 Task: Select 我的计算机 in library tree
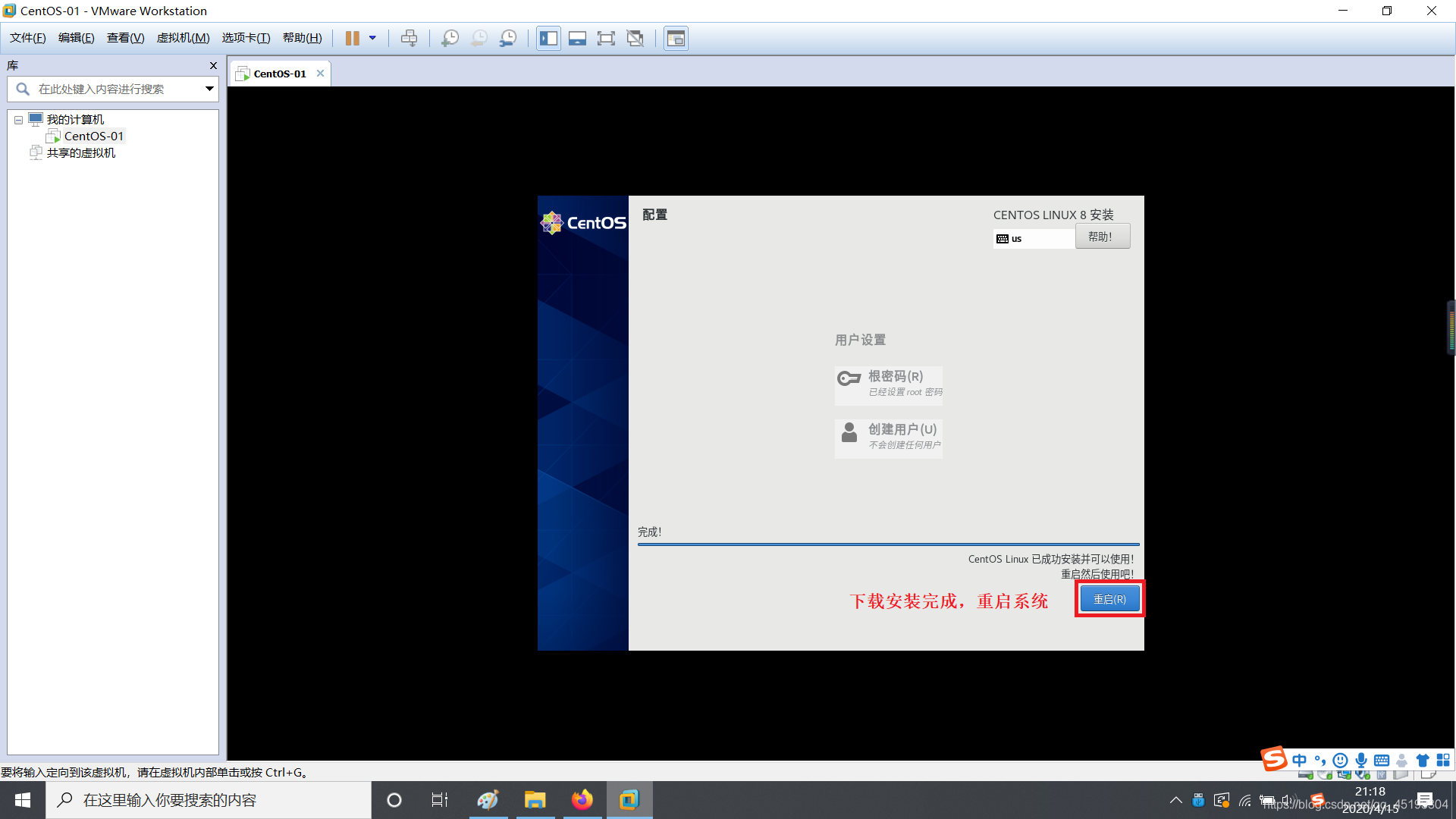[x=75, y=120]
